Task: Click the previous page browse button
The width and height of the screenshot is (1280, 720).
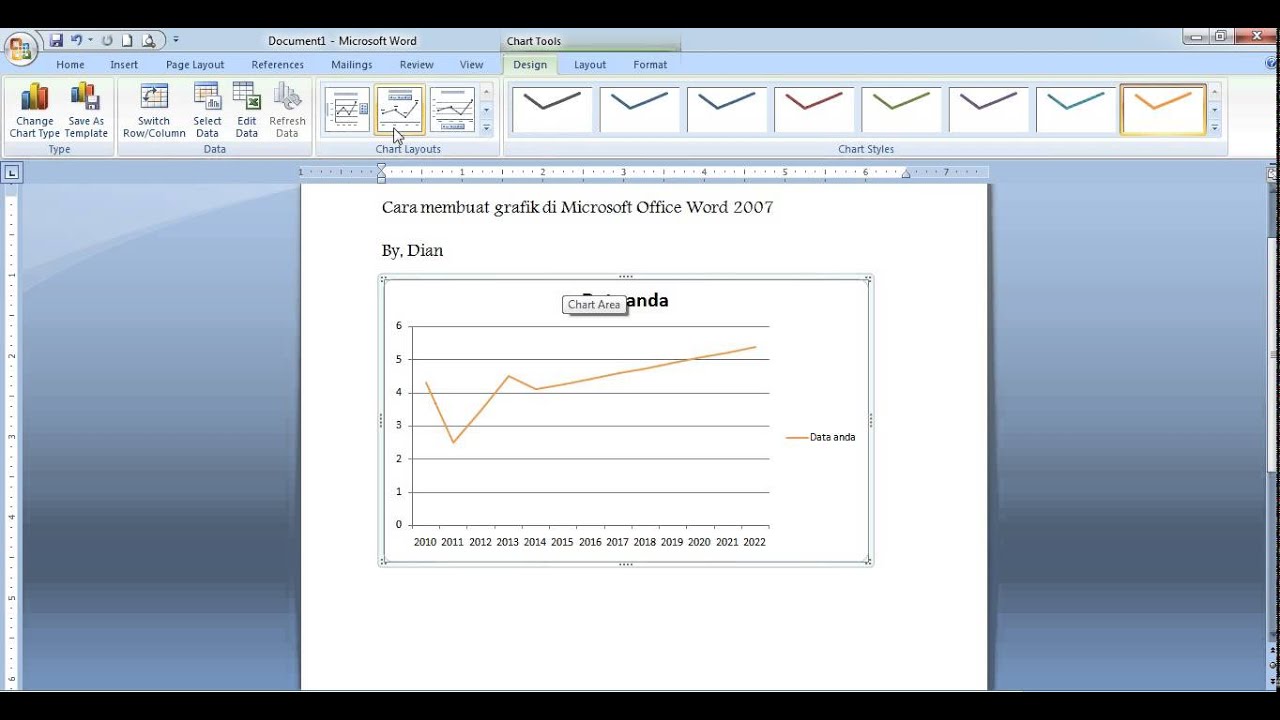Action: coord(1273,650)
